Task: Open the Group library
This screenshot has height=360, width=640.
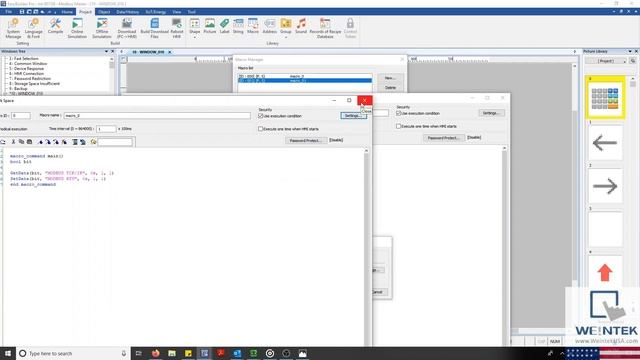Action: (x=286, y=26)
